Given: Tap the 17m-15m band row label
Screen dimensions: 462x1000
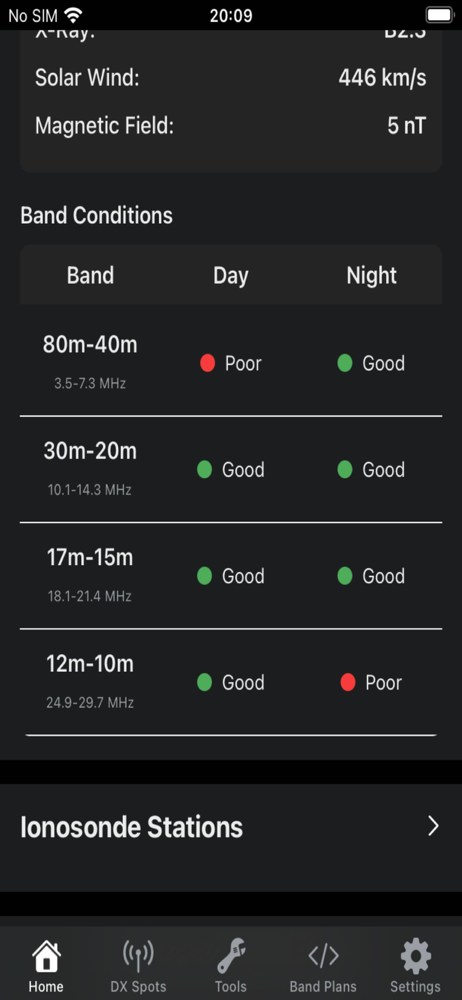Looking at the screenshot, I should tap(90, 558).
